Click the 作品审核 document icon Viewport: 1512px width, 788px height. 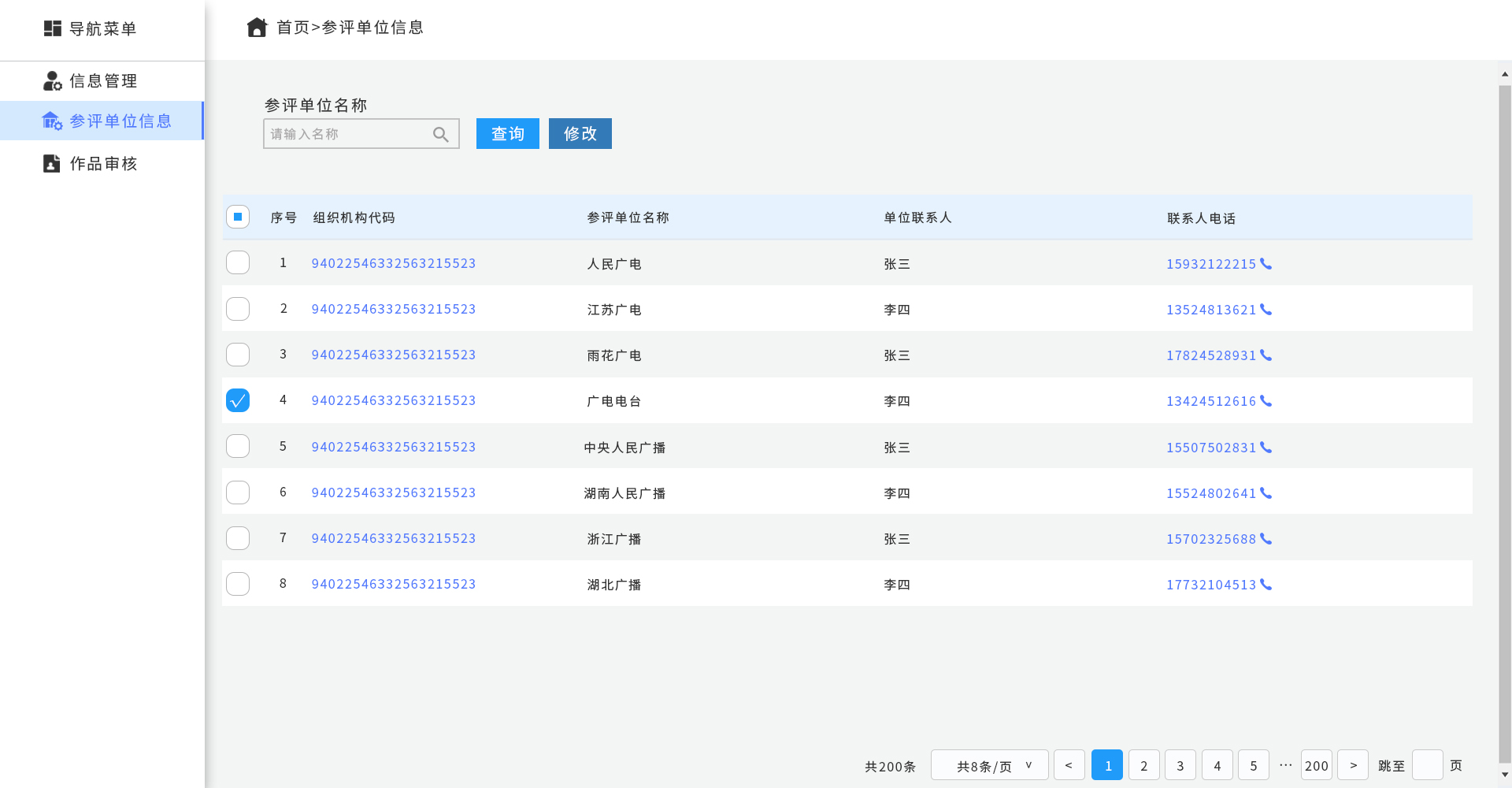point(51,164)
